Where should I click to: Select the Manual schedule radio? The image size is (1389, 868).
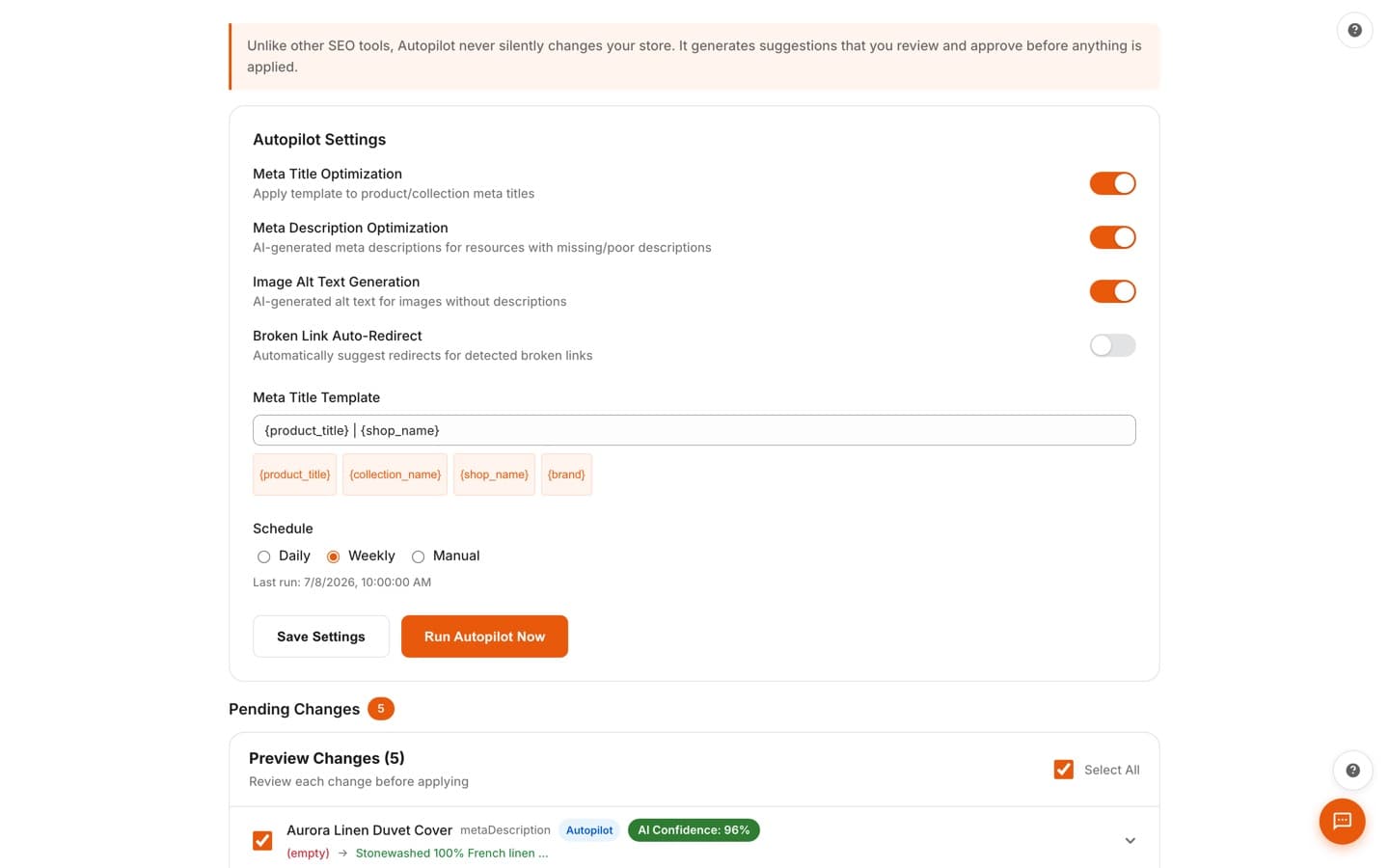(x=418, y=556)
